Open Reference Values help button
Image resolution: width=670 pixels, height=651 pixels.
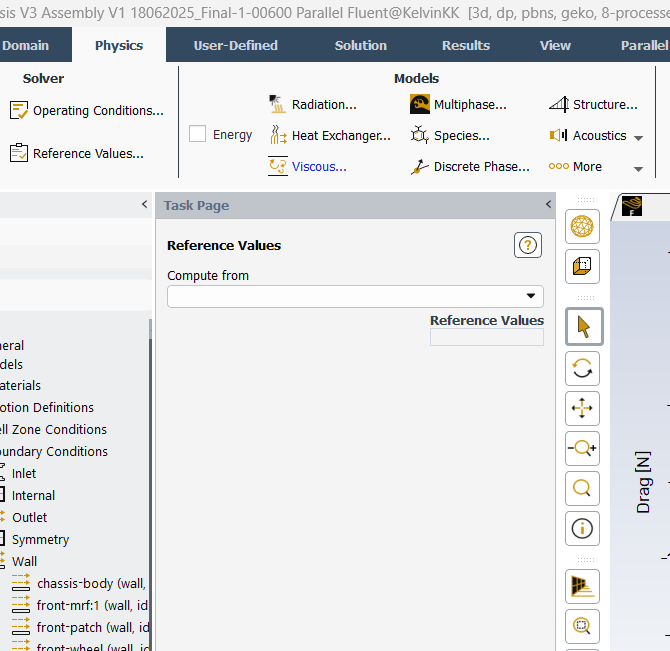tap(528, 245)
